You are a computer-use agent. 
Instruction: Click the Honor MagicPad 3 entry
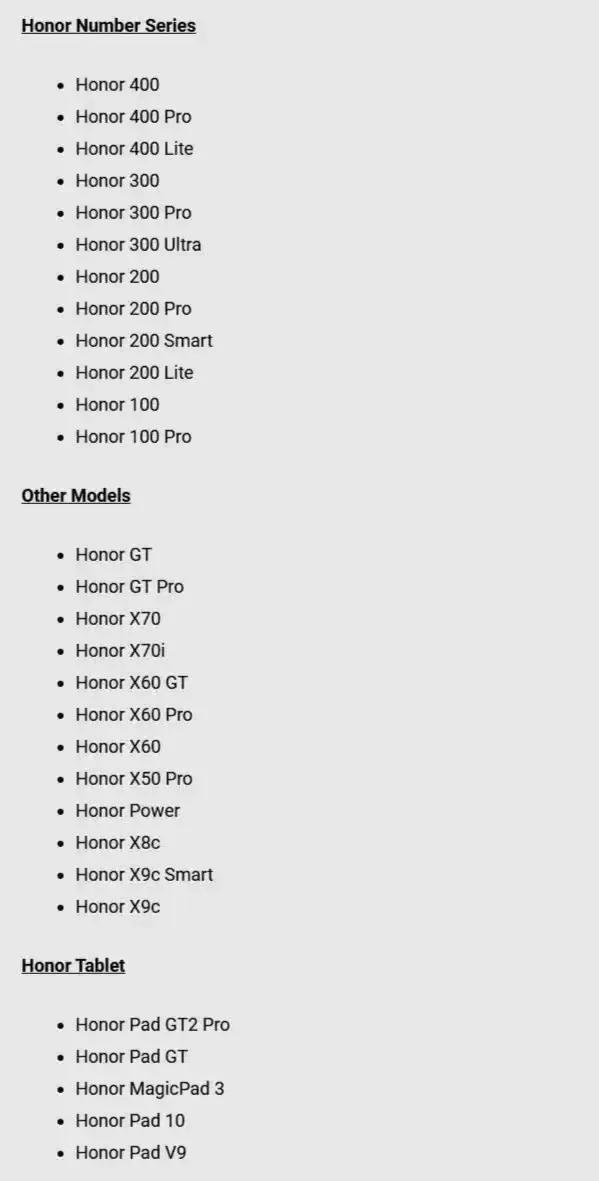(x=149, y=1089)
